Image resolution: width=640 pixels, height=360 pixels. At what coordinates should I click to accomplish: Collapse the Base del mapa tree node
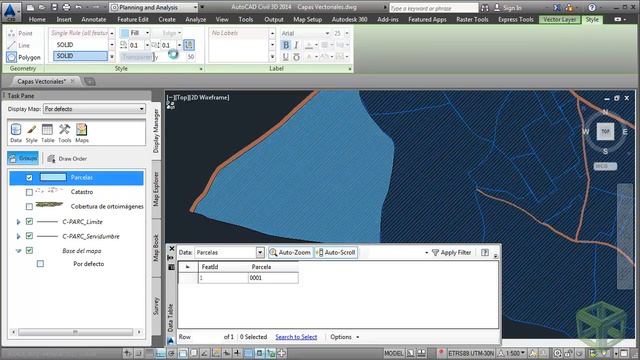[18, 251]
